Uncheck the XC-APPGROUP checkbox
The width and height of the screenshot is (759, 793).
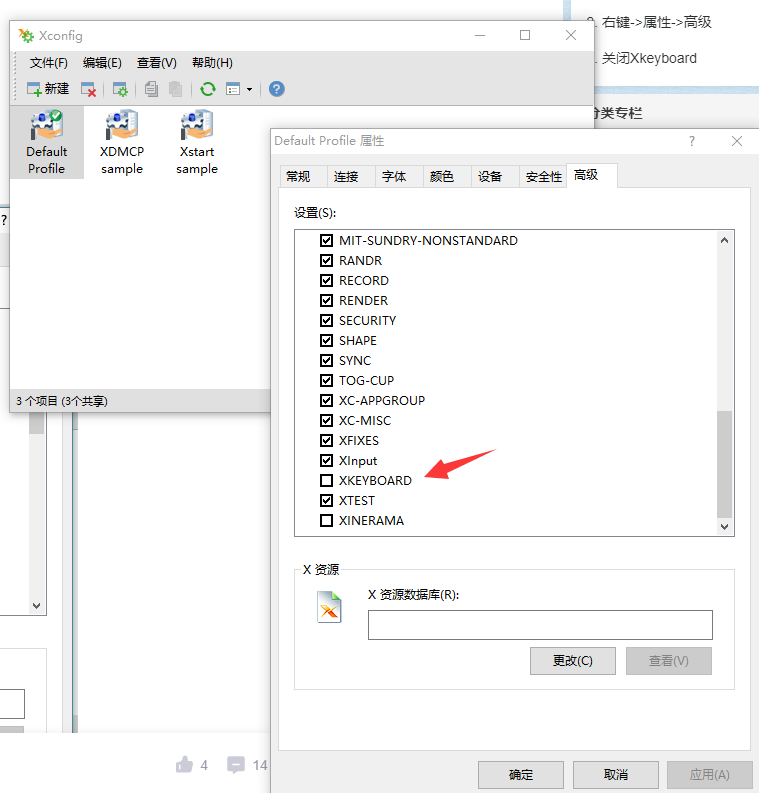pyautogui.click(x=327, y=400)
